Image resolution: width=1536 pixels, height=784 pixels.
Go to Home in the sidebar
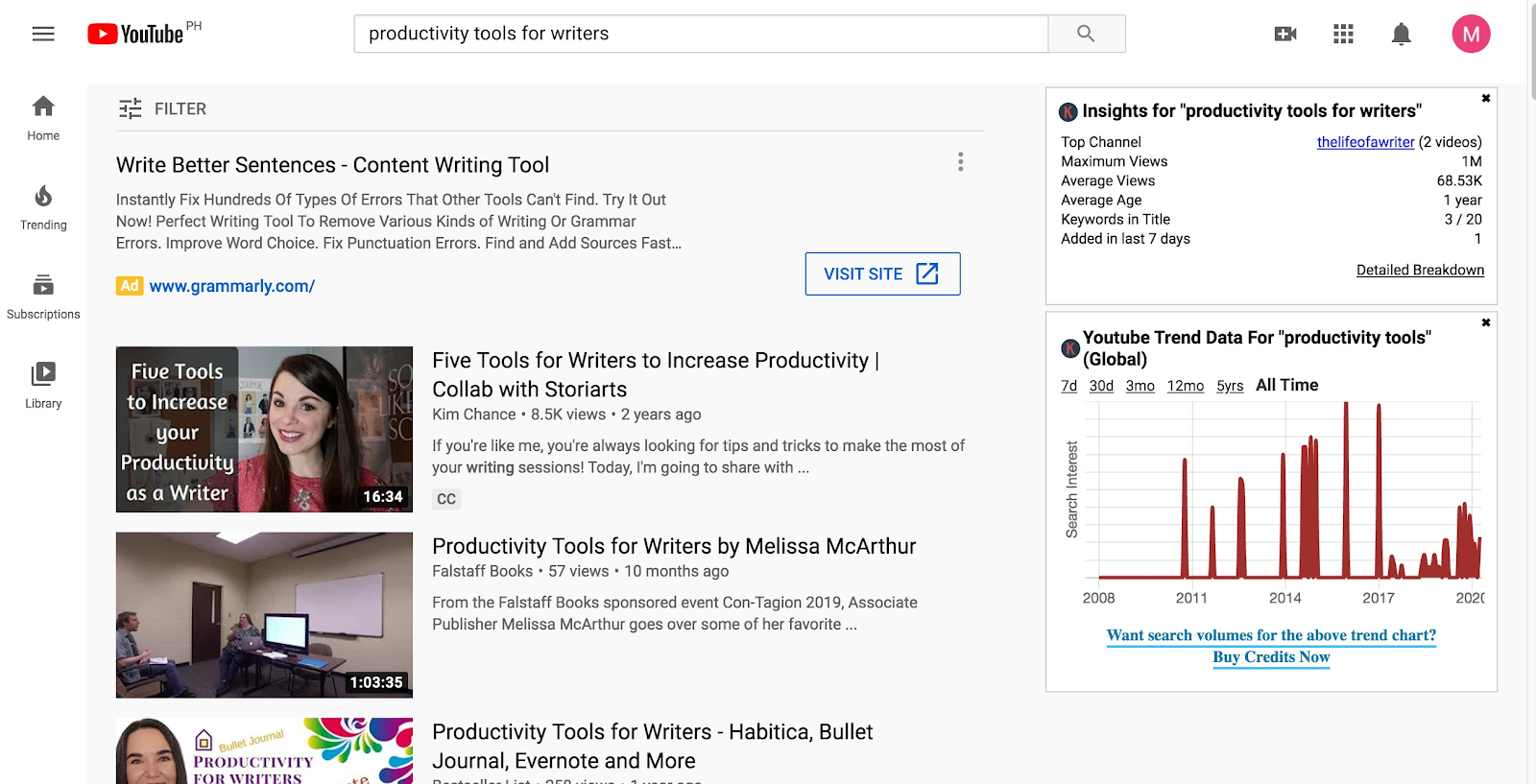[43, 118]
